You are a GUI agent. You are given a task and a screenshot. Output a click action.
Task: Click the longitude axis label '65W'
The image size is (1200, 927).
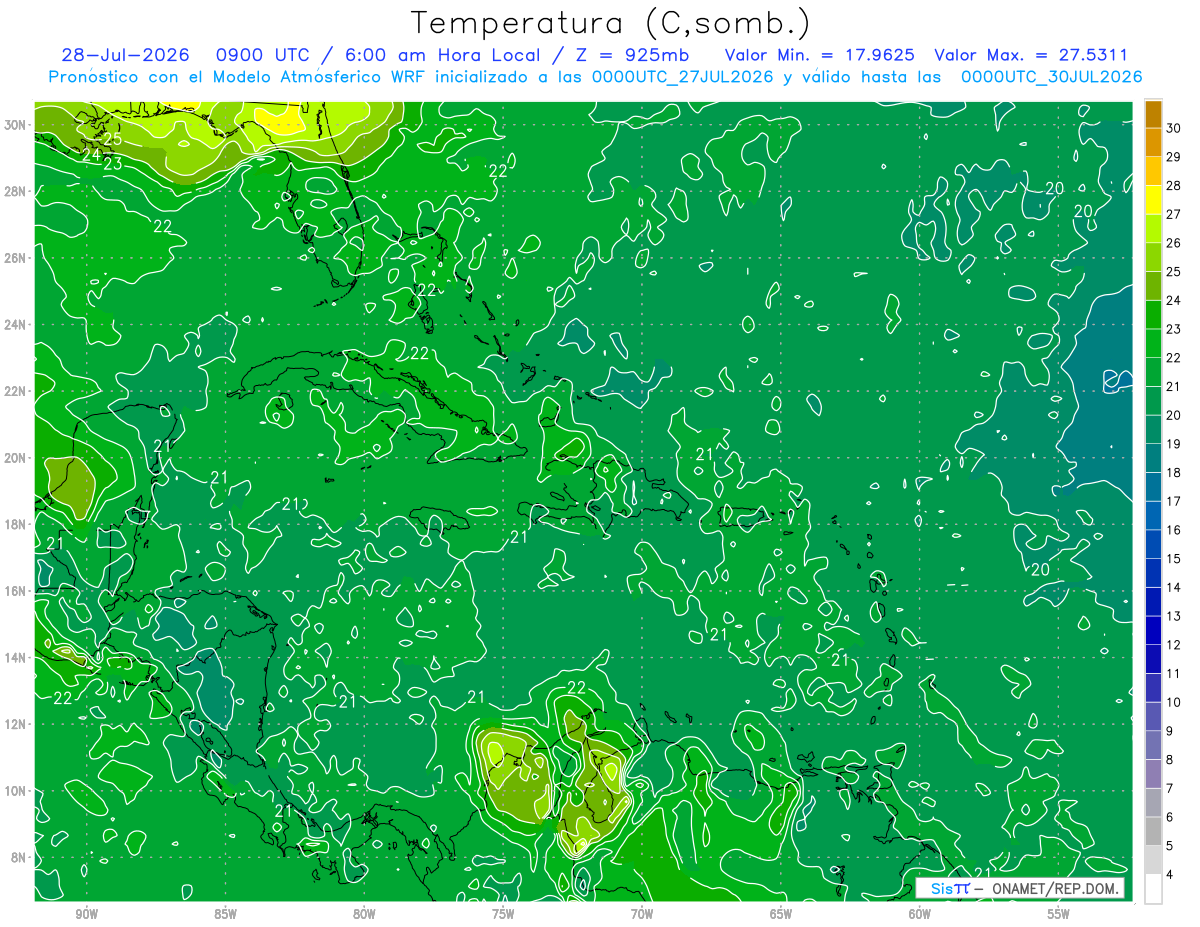pyautogui.click(x=781, y=914)
